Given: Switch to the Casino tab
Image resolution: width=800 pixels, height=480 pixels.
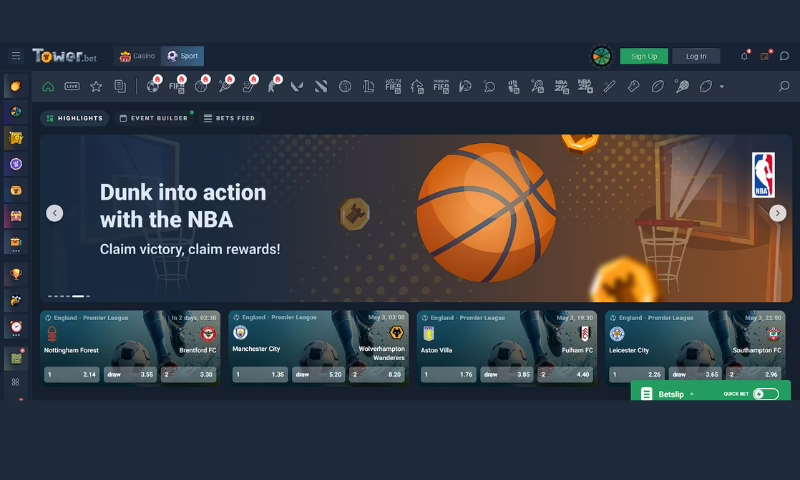Looking at the screenshot, I should (x=137, y=56).
